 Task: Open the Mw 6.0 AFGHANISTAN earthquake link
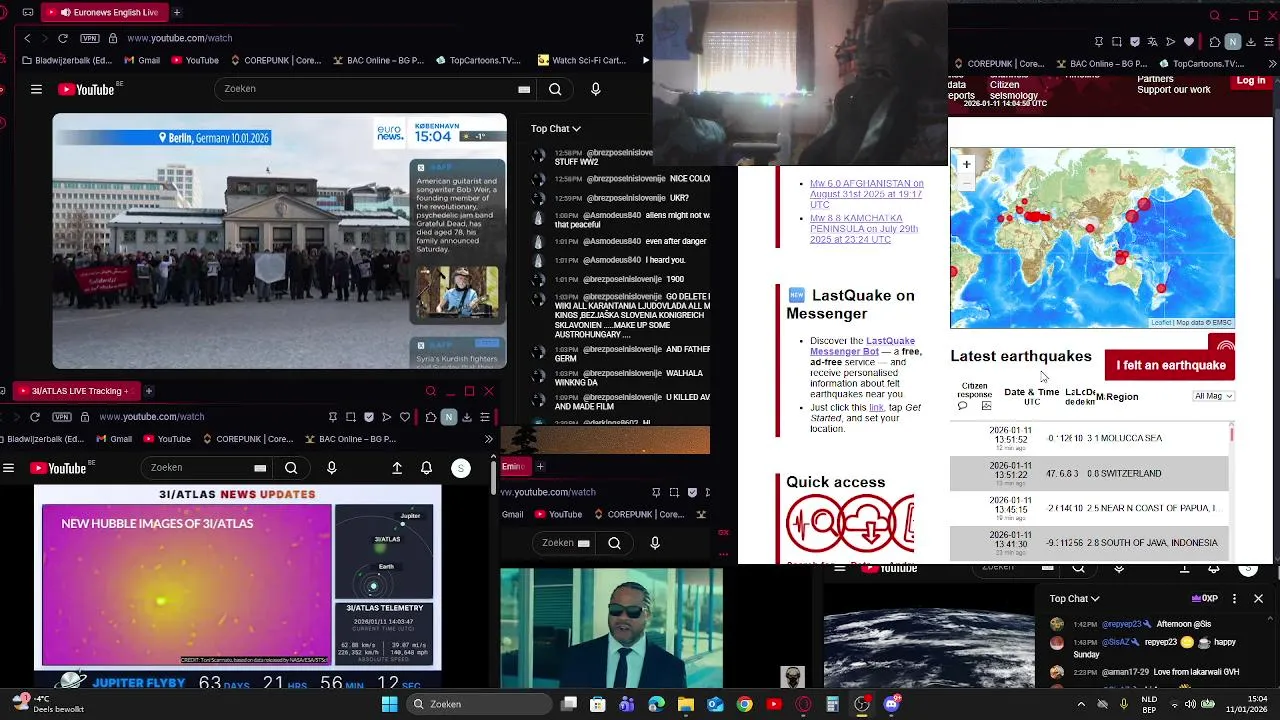(866, 194)
